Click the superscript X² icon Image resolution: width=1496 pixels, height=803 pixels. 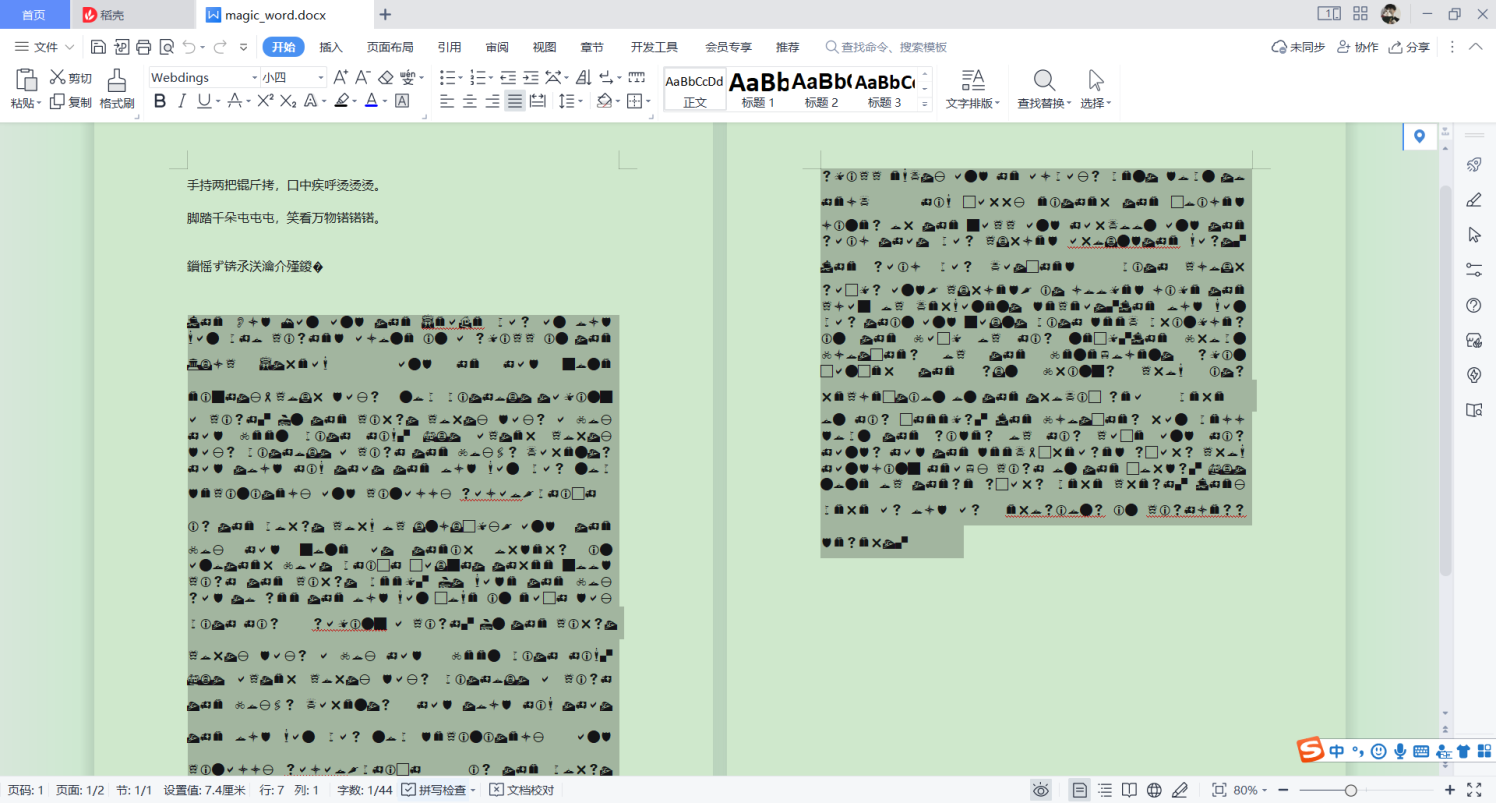click(x=265, y=100)
